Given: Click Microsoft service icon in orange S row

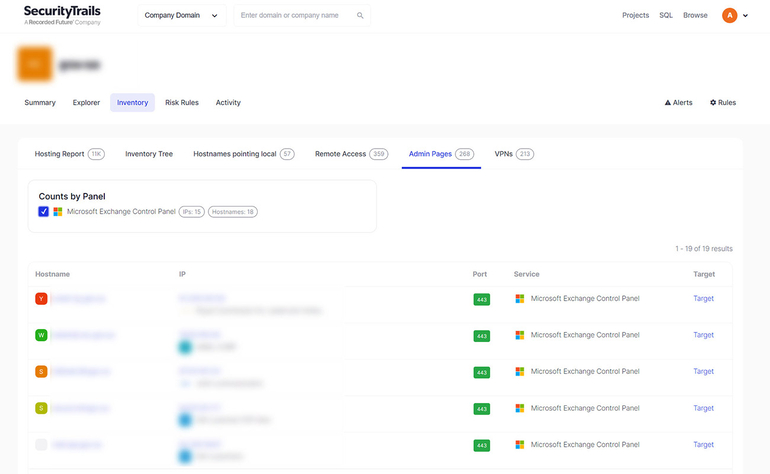Looking at the screenshot, I should point(520,371).
